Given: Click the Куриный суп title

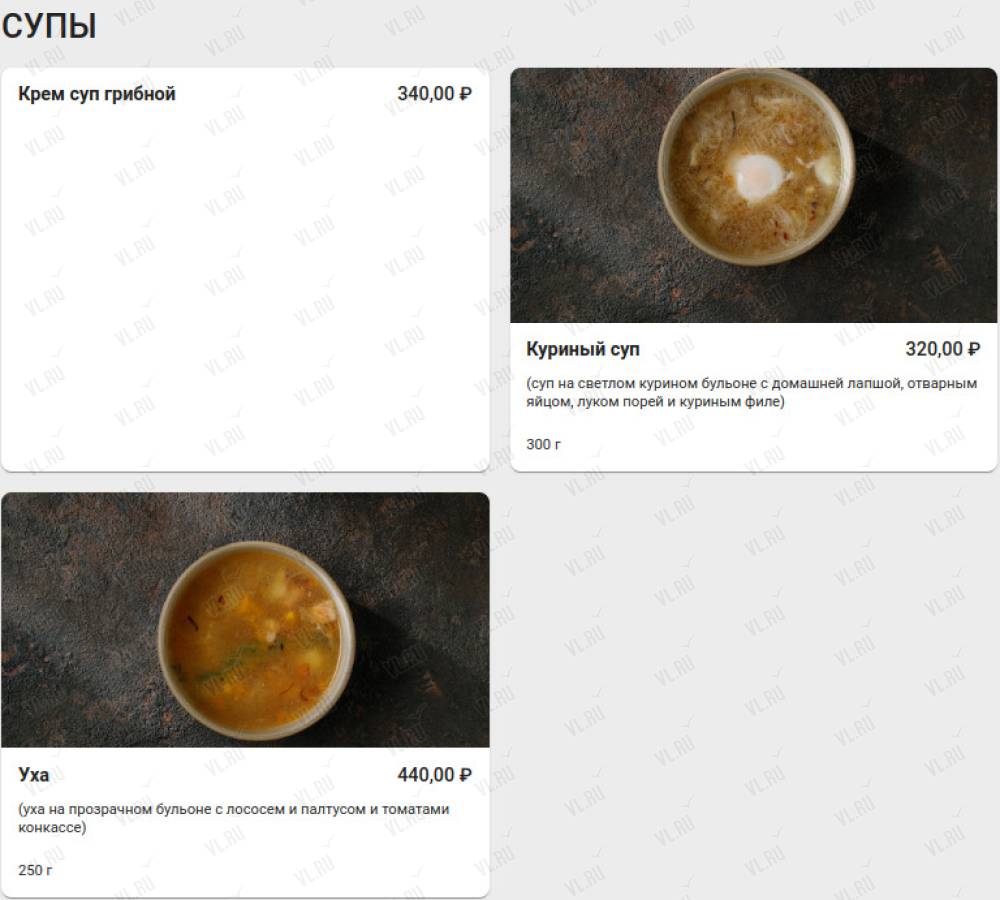Looking at the screenshot, I should coord(582,349).
